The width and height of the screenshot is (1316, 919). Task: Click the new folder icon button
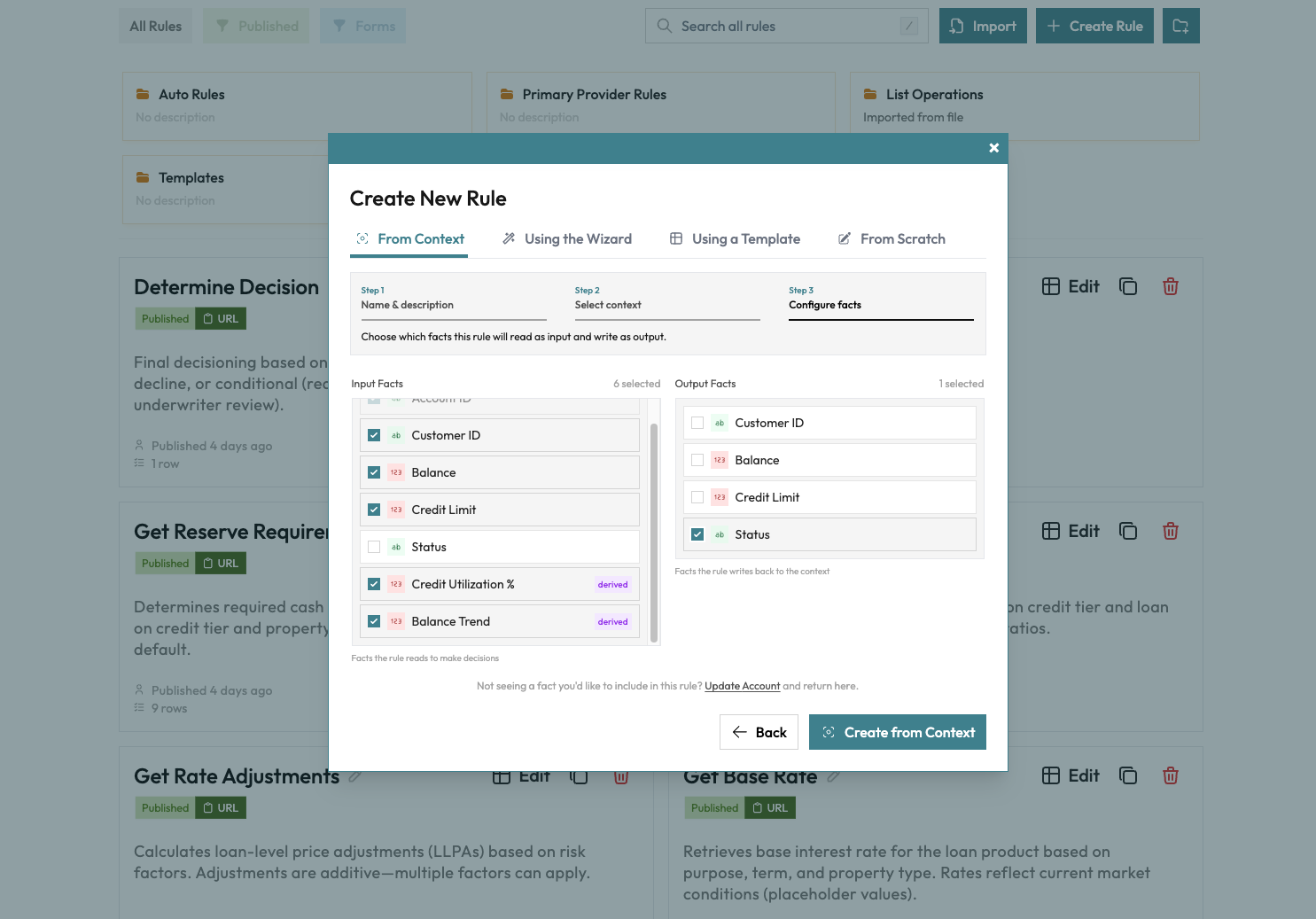(1180, 27)
